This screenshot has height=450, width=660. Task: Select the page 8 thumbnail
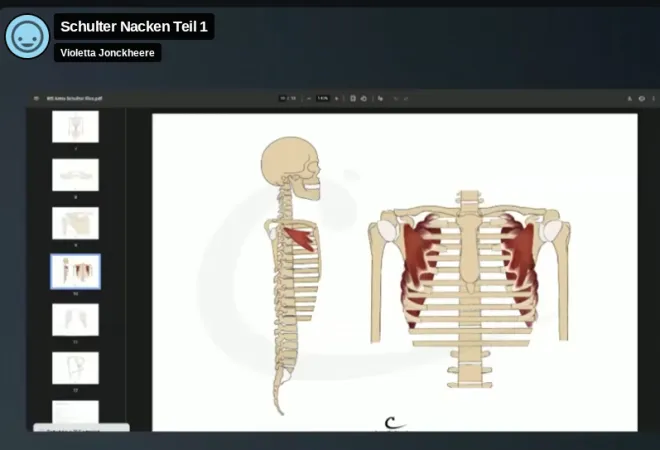[x=75, y=174]
